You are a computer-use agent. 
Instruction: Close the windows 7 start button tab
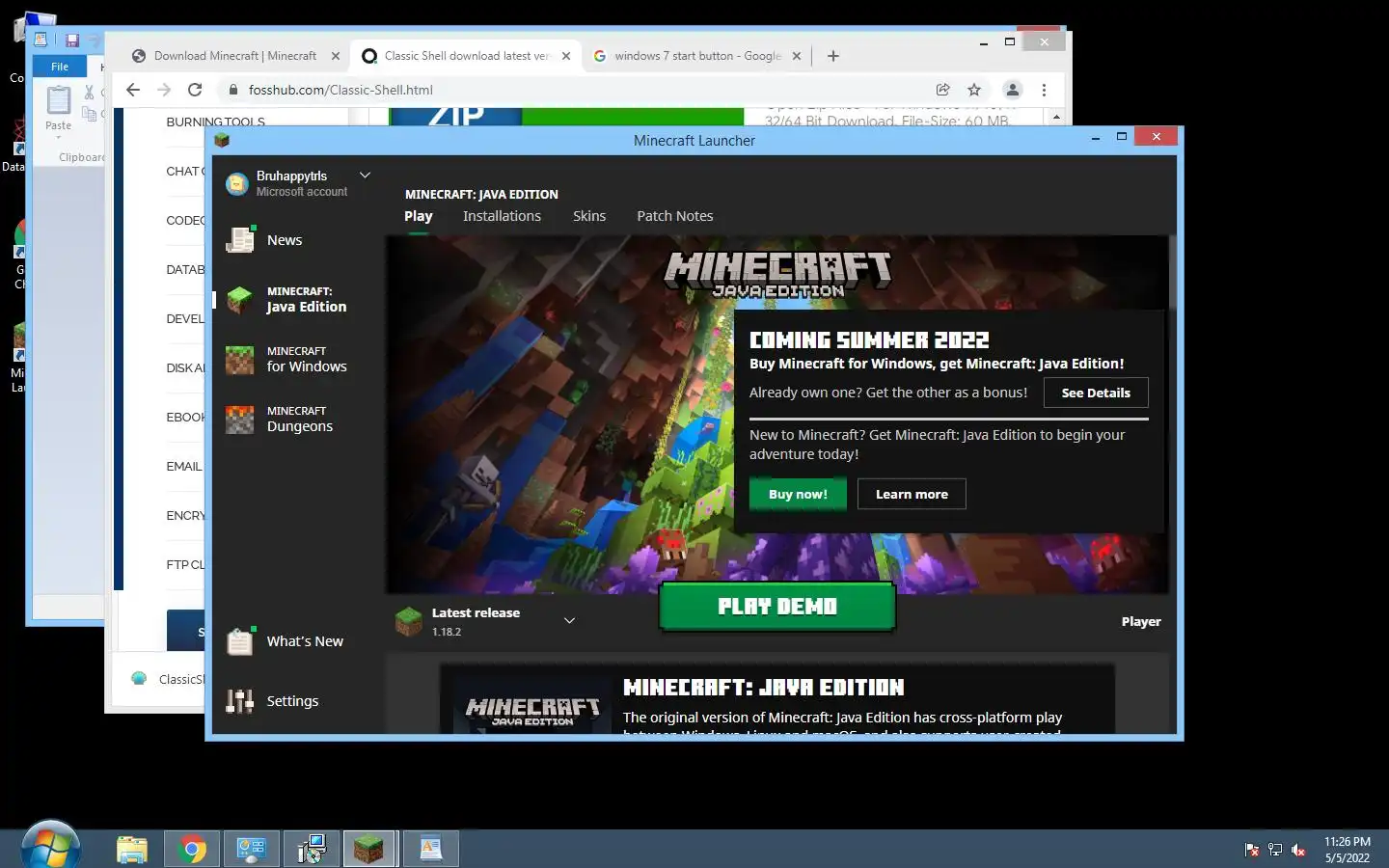(x=797, y=56)
